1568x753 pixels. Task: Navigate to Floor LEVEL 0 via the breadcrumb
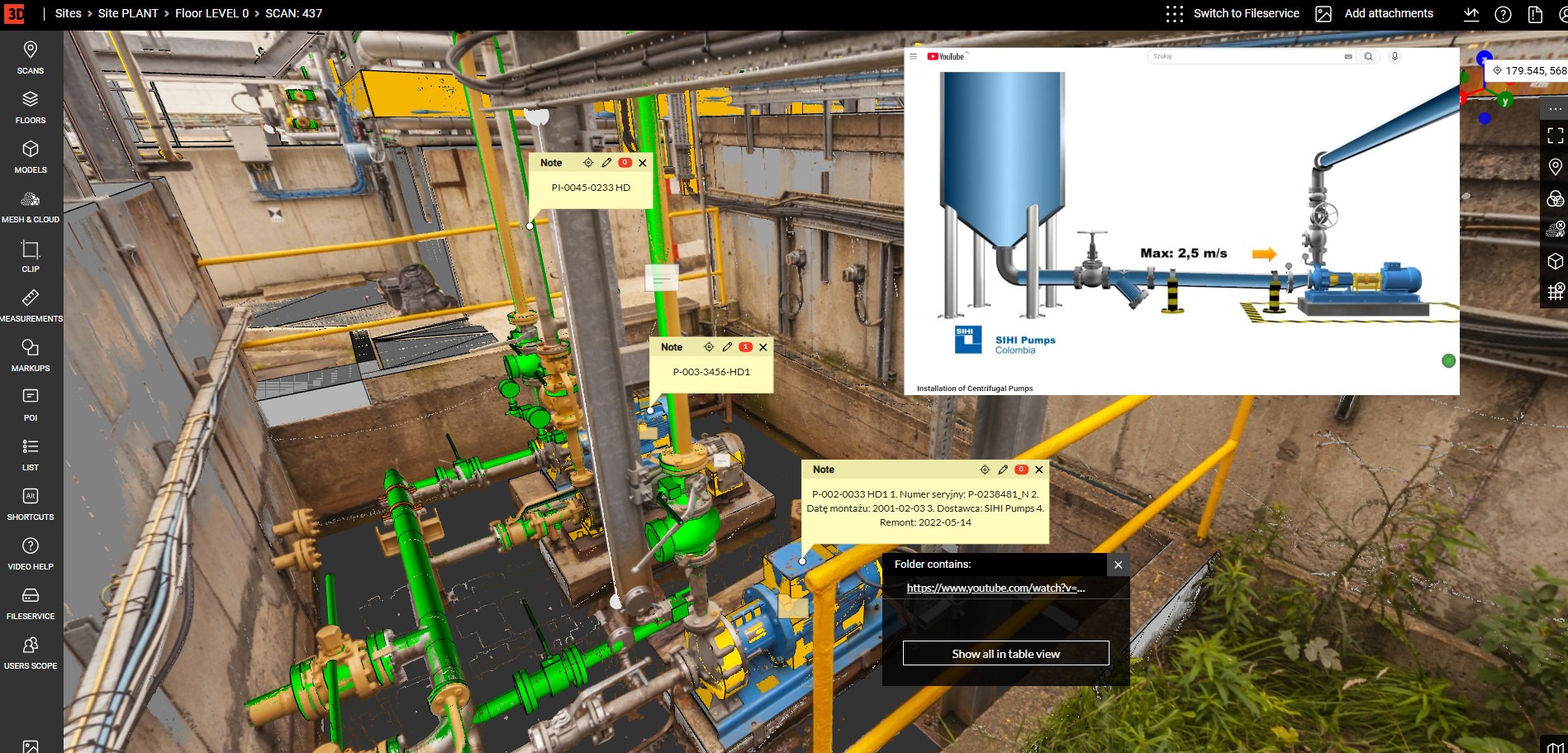tap(211, 13)
